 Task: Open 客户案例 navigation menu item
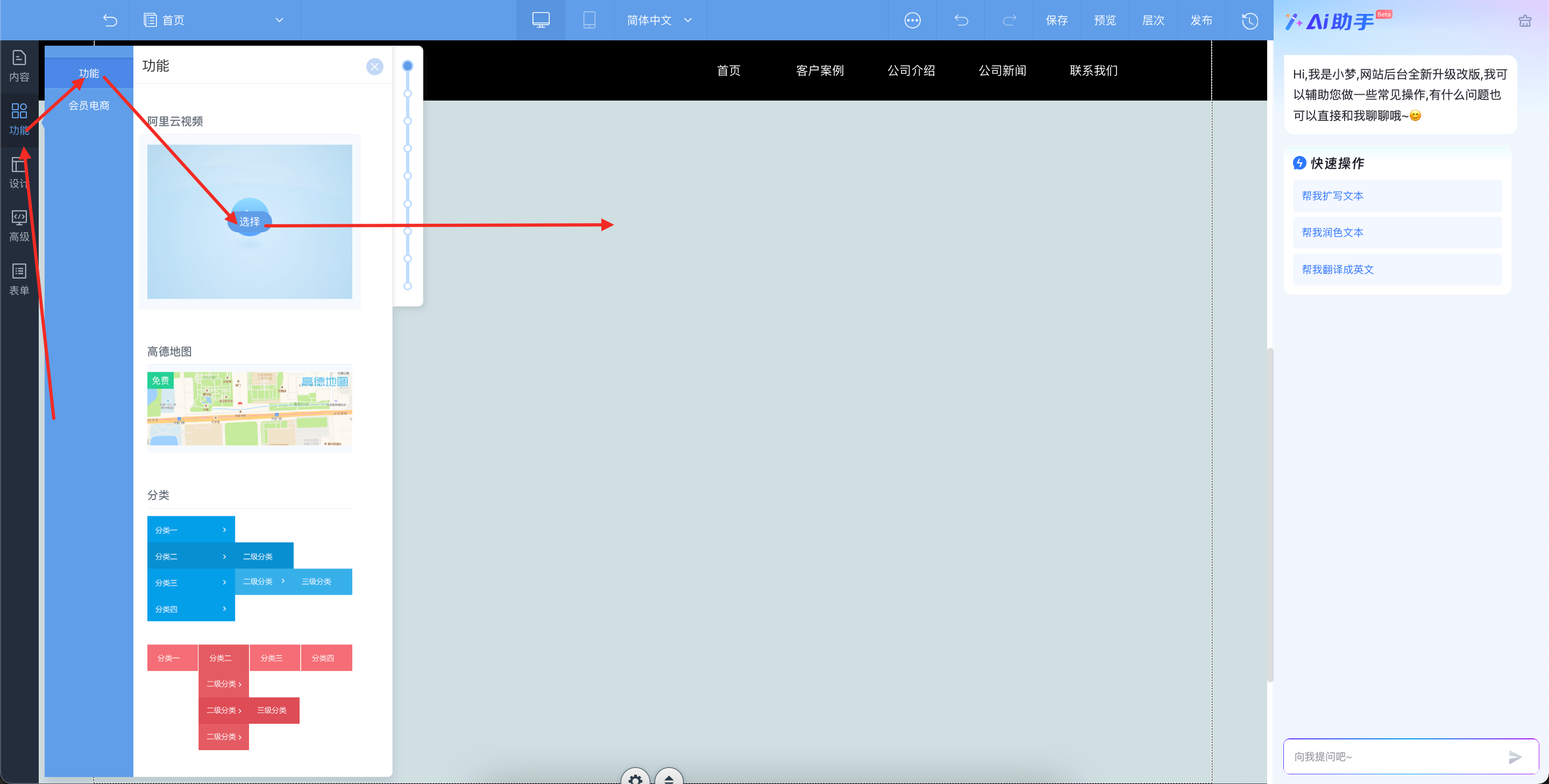pyautogui.click(x=820, y=70)
